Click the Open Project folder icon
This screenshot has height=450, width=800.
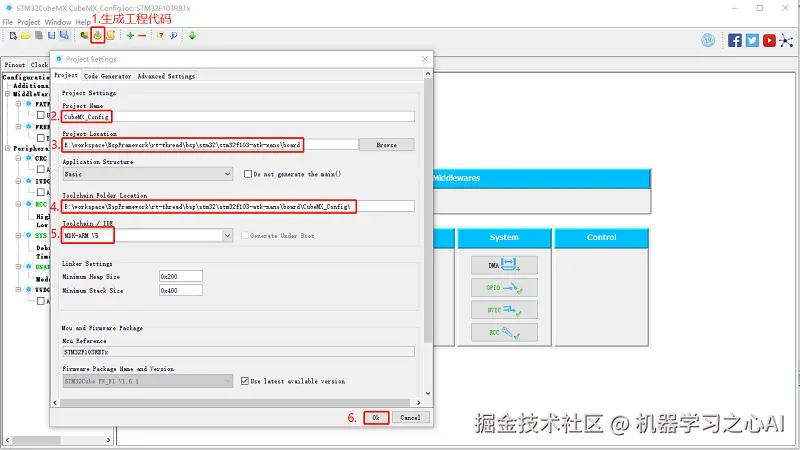[x=26, y=36]
